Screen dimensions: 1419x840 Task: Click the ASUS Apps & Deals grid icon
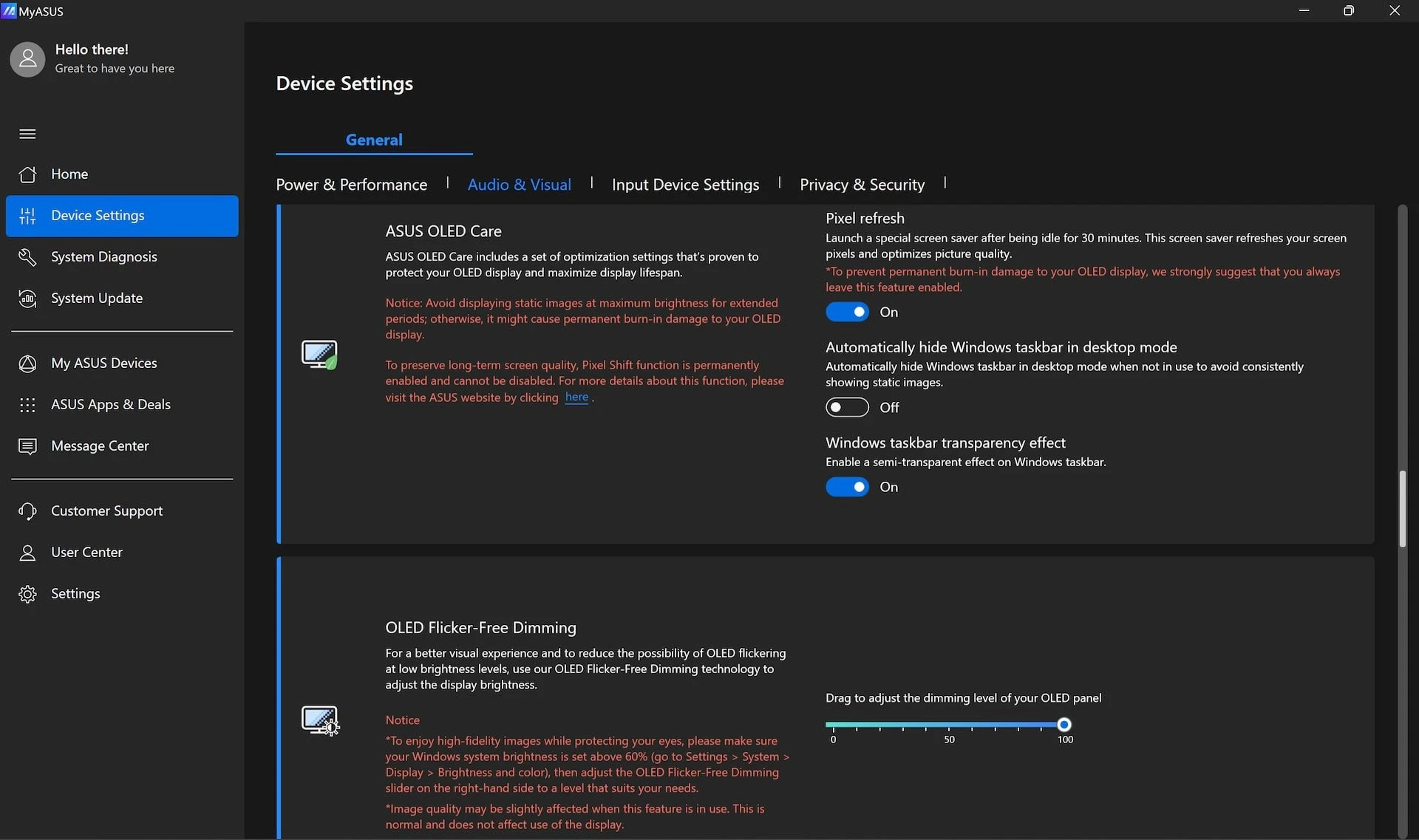pyautogui.click(x=27, y=405)
